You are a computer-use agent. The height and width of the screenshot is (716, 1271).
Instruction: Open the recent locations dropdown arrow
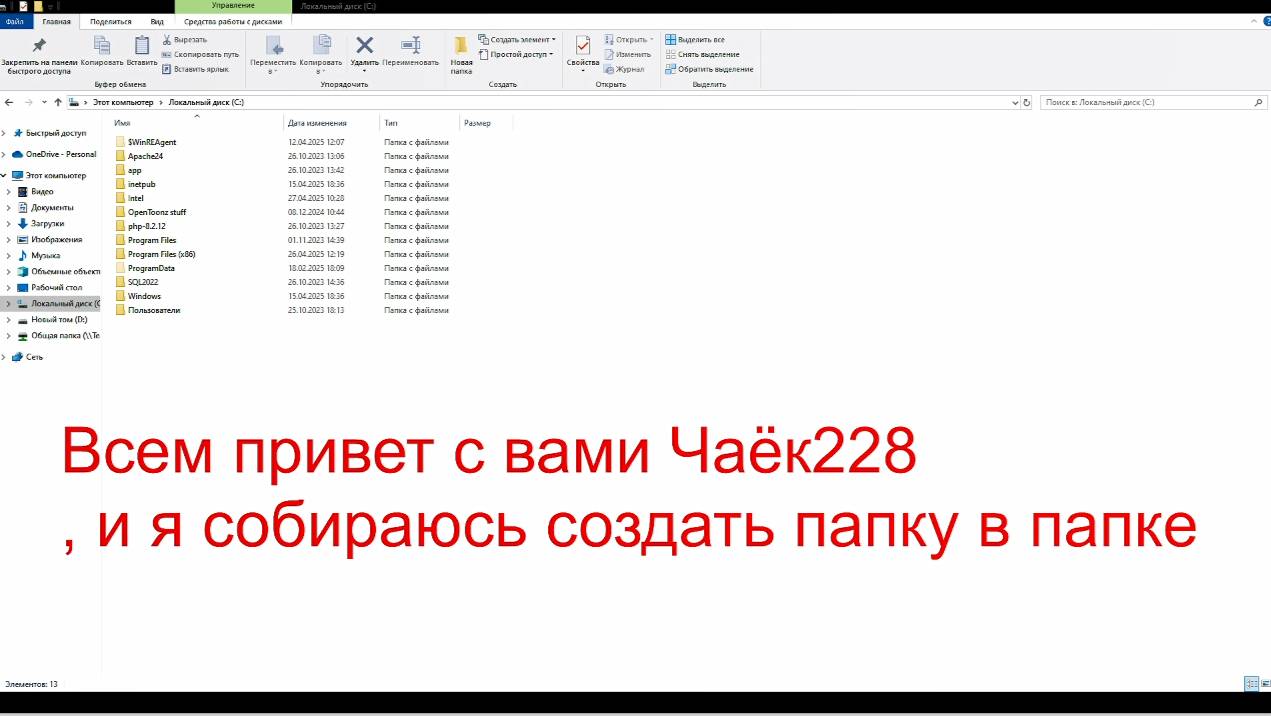tap(44, 102)
